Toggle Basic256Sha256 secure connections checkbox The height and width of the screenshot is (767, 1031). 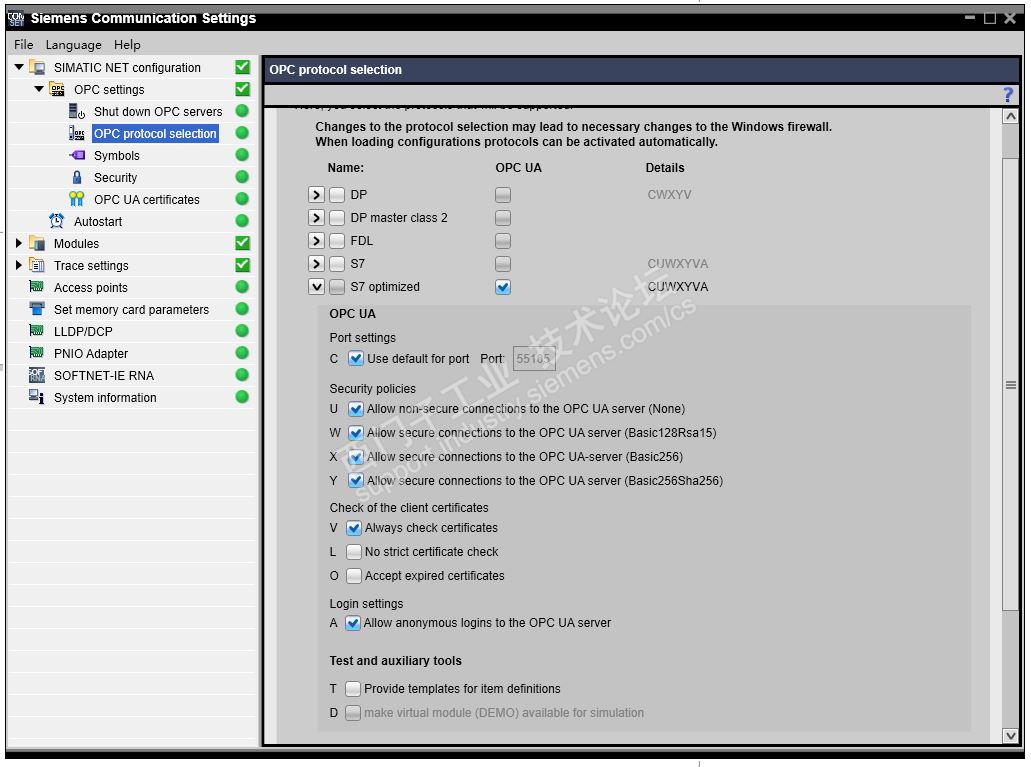coord(356,481)
